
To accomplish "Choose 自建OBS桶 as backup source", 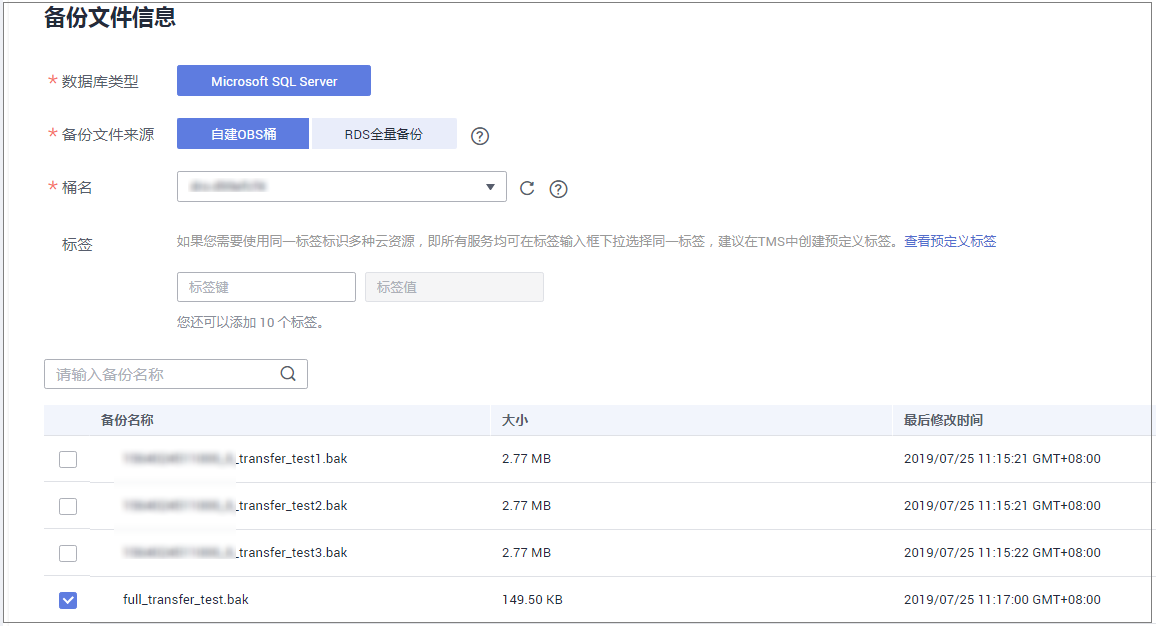I will [243, 134].
